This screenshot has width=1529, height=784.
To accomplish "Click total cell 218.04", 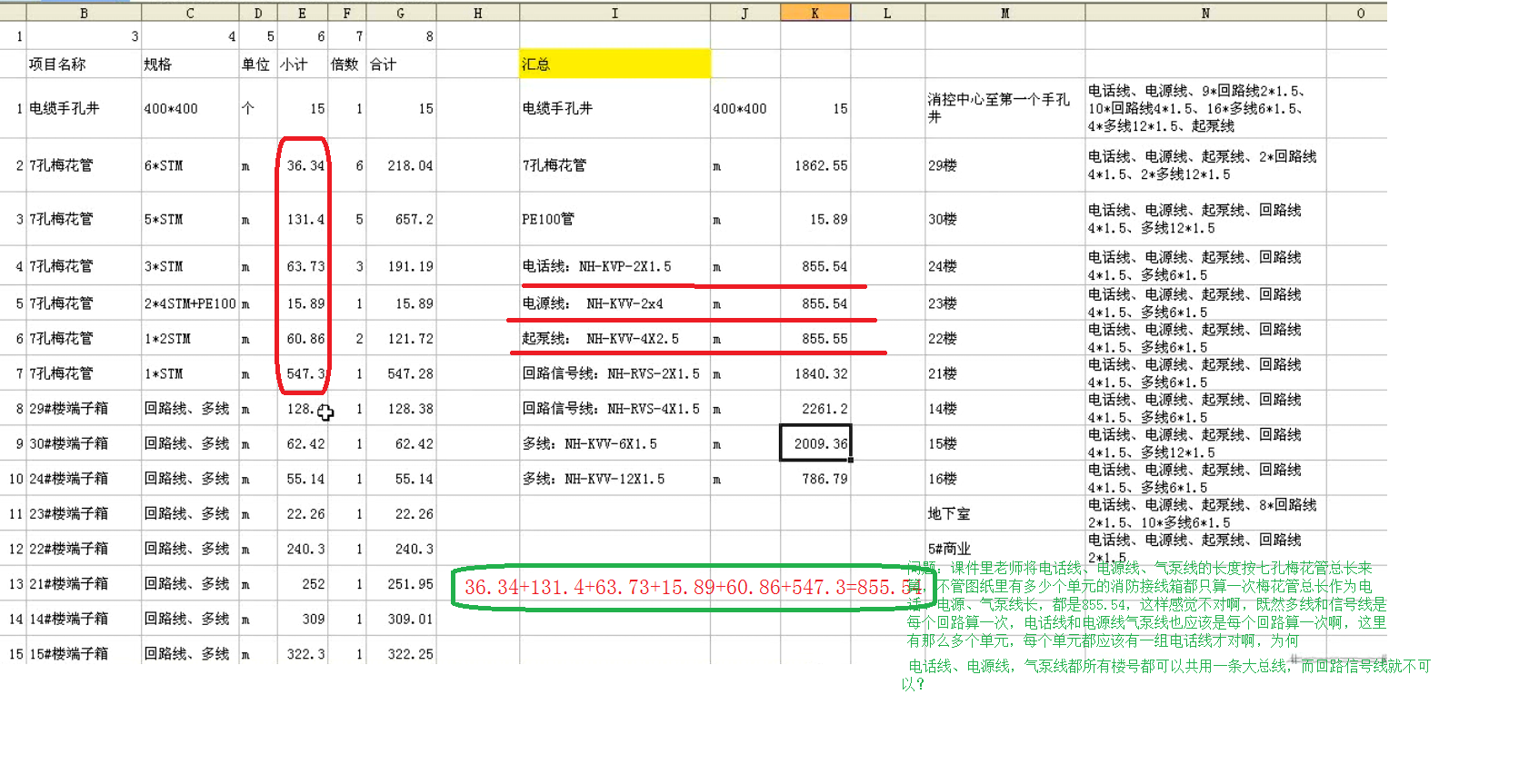I will (401, 165).
